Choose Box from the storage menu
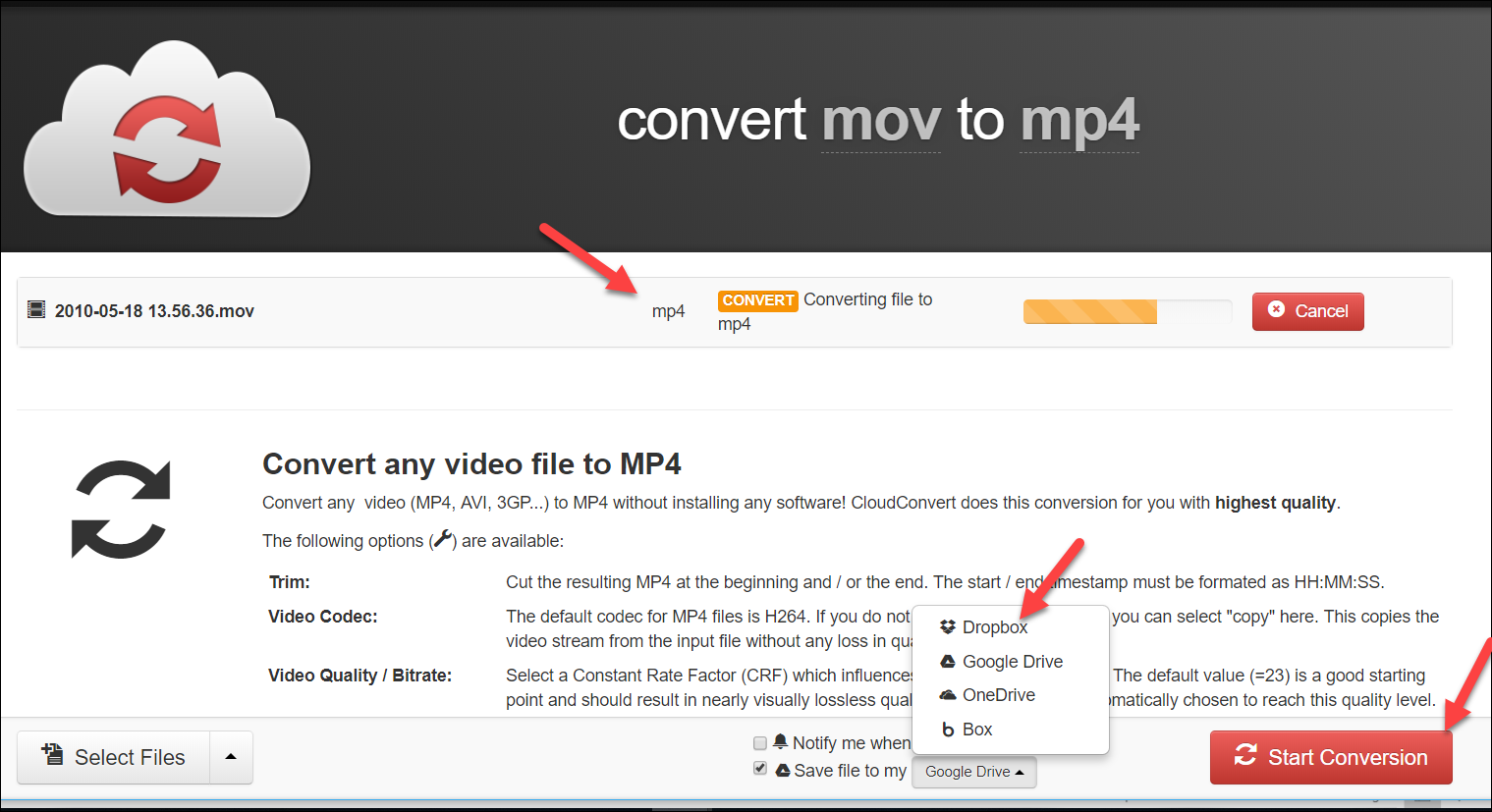This screenshot has width=1492, height=812. click(1011, 730)
